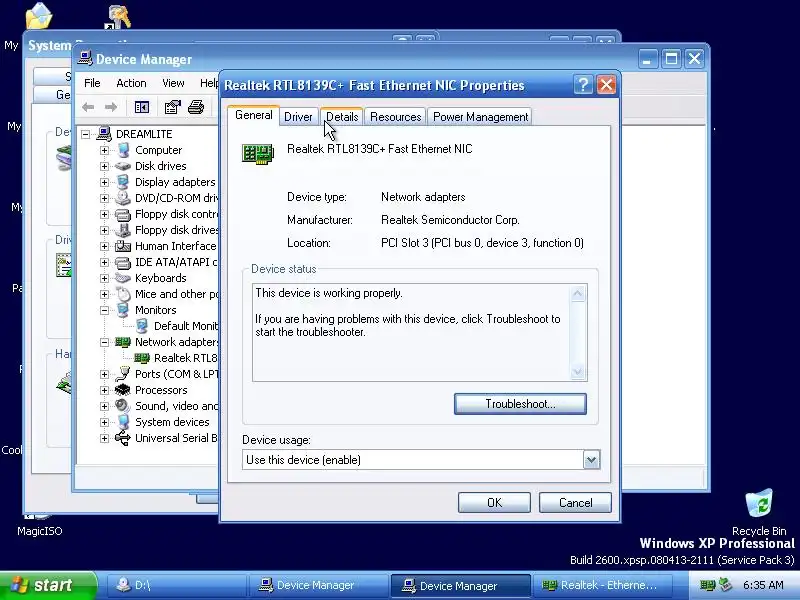This screenshot has height=600, width=800.
Task: Click the Troubleshoot button
Action: [x=520, y=404]
